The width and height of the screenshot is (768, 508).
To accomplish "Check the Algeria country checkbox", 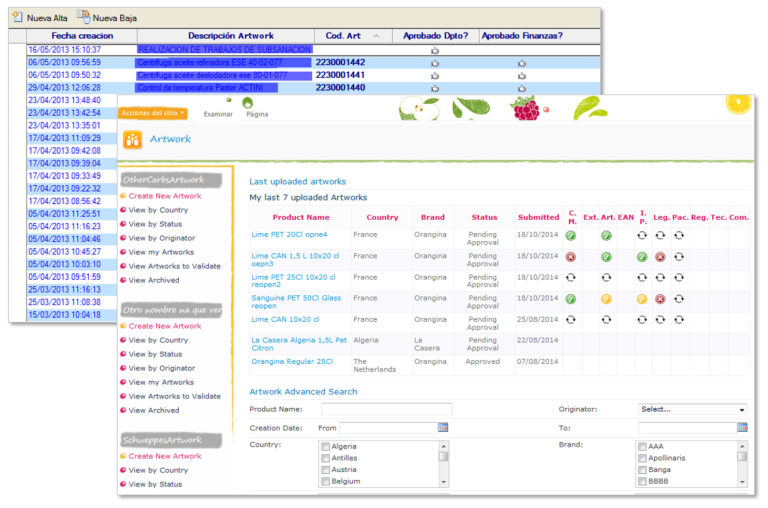I will [x=325, y=446].
